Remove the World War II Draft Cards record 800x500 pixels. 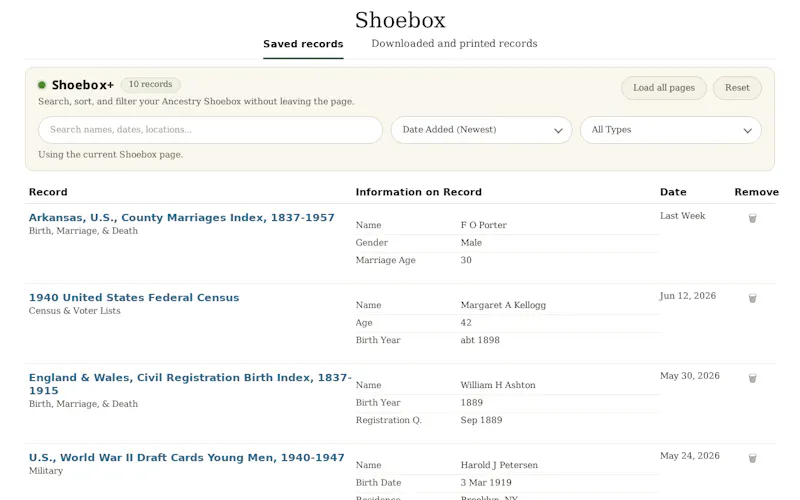(752, 459)
